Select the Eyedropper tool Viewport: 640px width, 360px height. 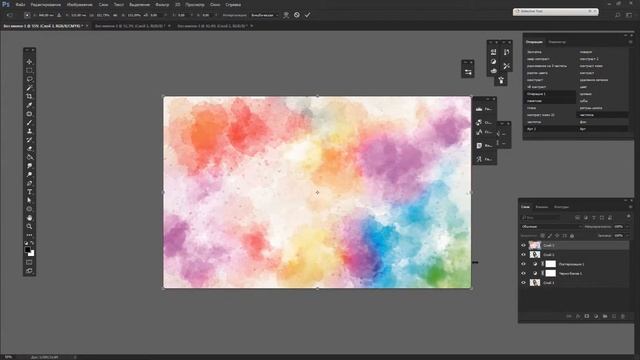coord(29,105)
